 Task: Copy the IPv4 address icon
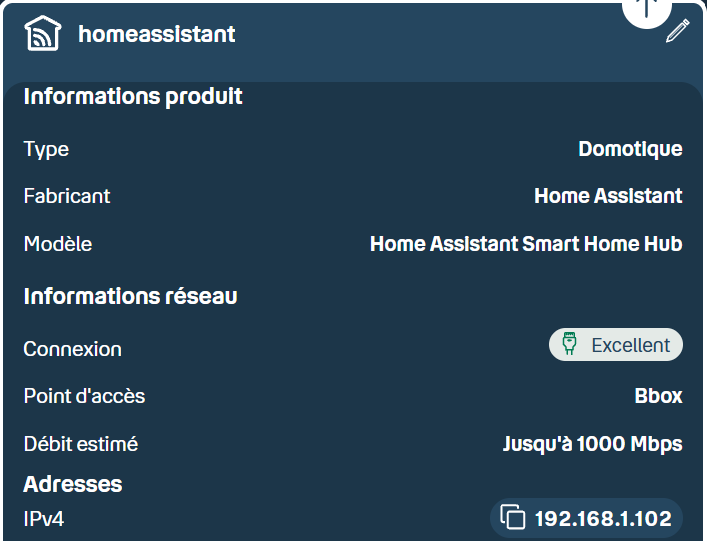click(513, 516)
